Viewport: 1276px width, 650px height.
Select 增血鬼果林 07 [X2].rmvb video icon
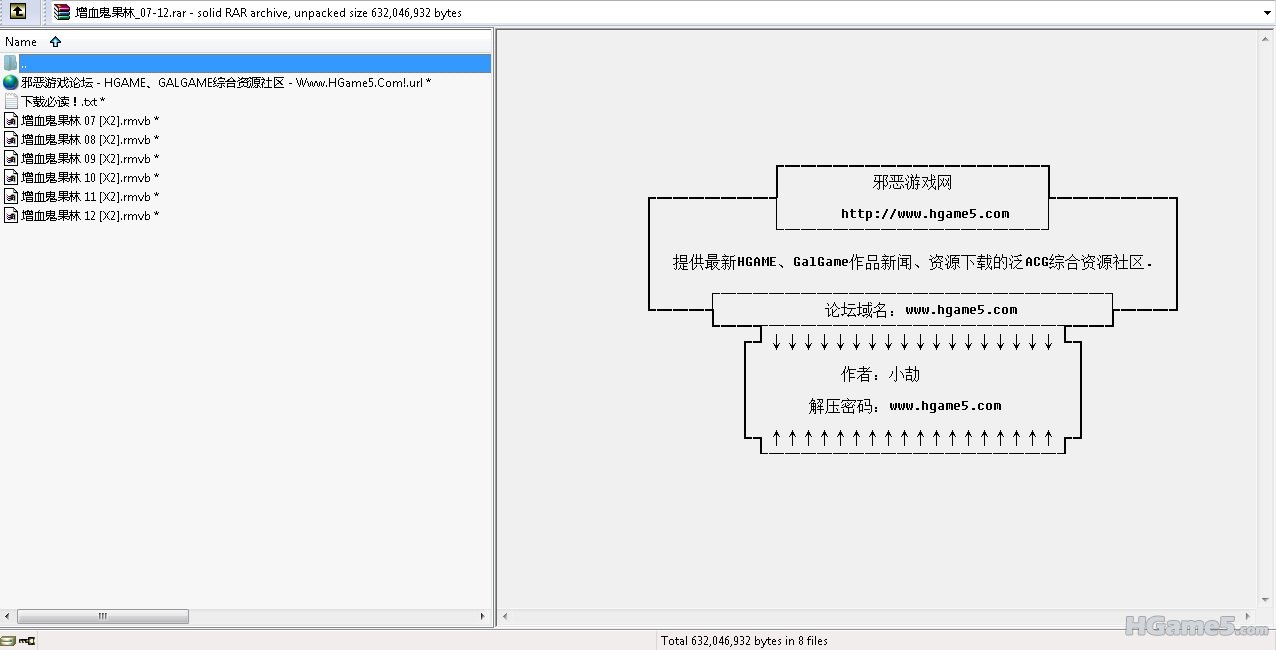[11, 121]
